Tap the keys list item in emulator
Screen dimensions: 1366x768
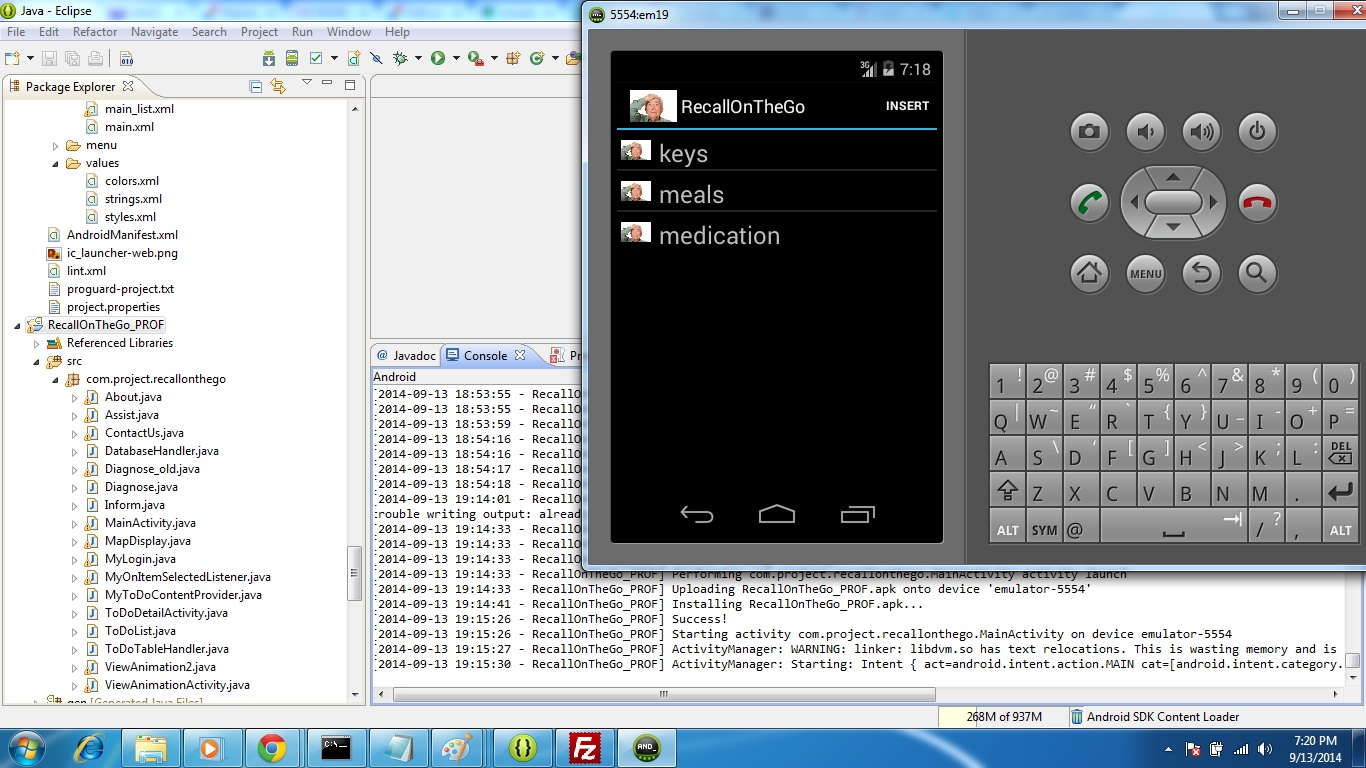777,153
